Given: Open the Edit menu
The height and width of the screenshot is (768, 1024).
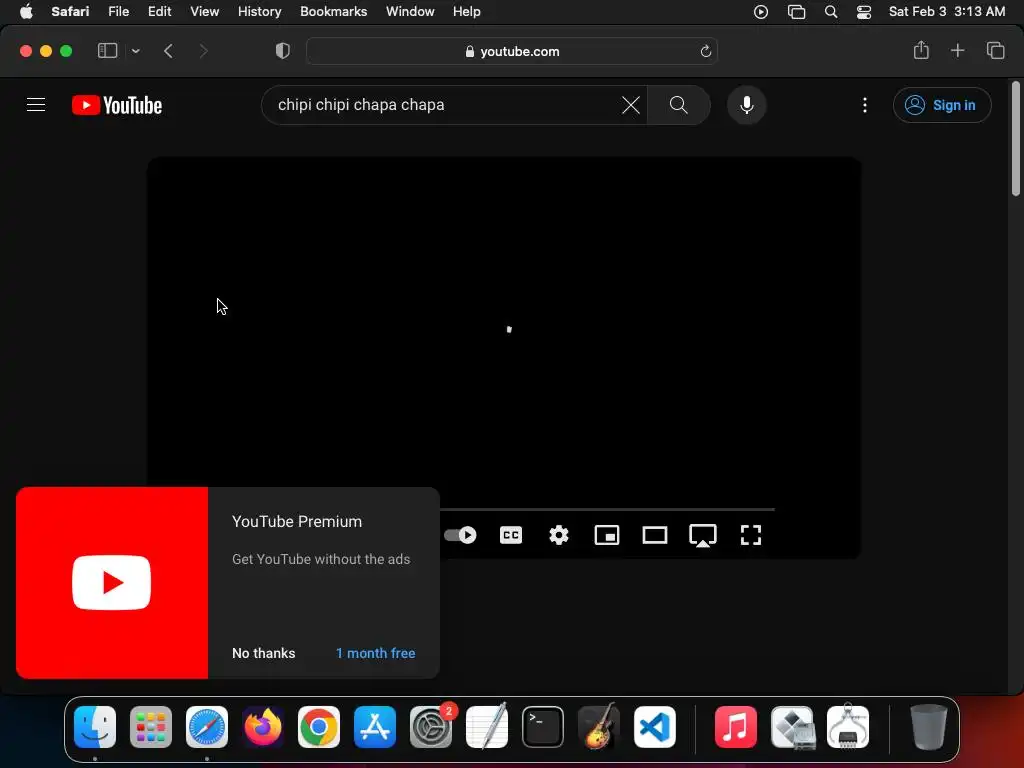Looking at the screenshot, I should (159, 11).
